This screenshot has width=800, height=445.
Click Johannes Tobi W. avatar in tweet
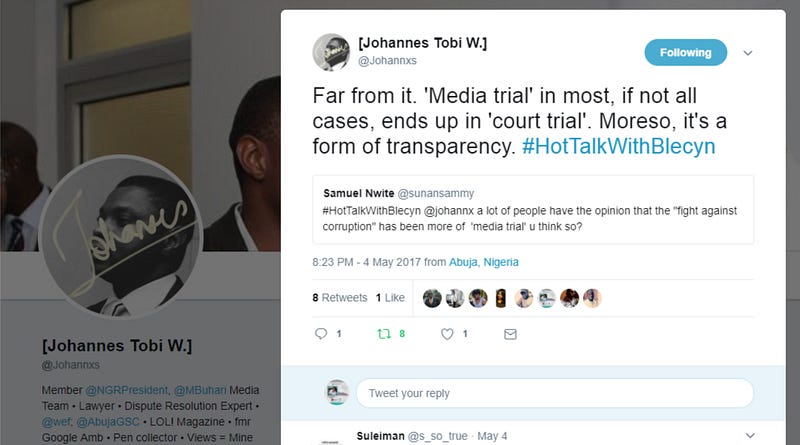tap(332, 52)
